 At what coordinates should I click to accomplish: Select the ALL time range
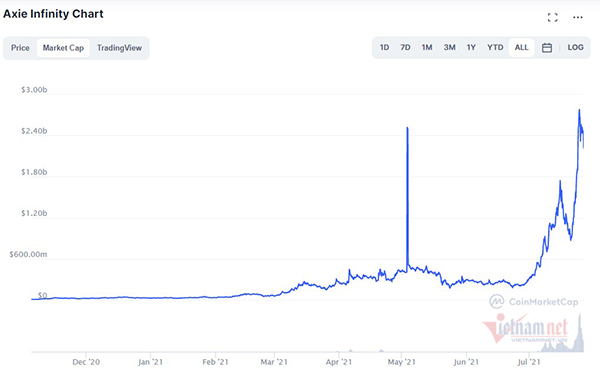(x=522, y=47)
